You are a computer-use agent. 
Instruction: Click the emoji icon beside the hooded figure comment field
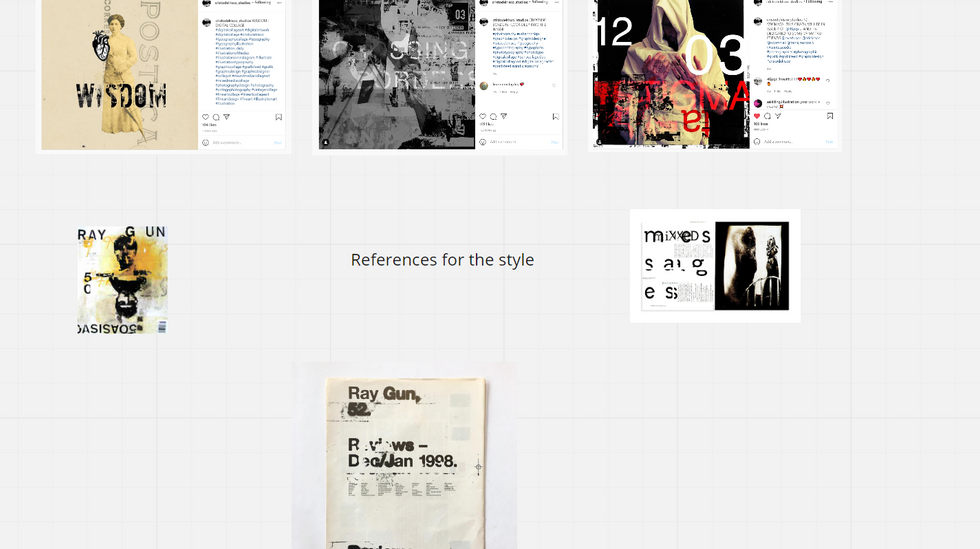click(x=757, y=142)
